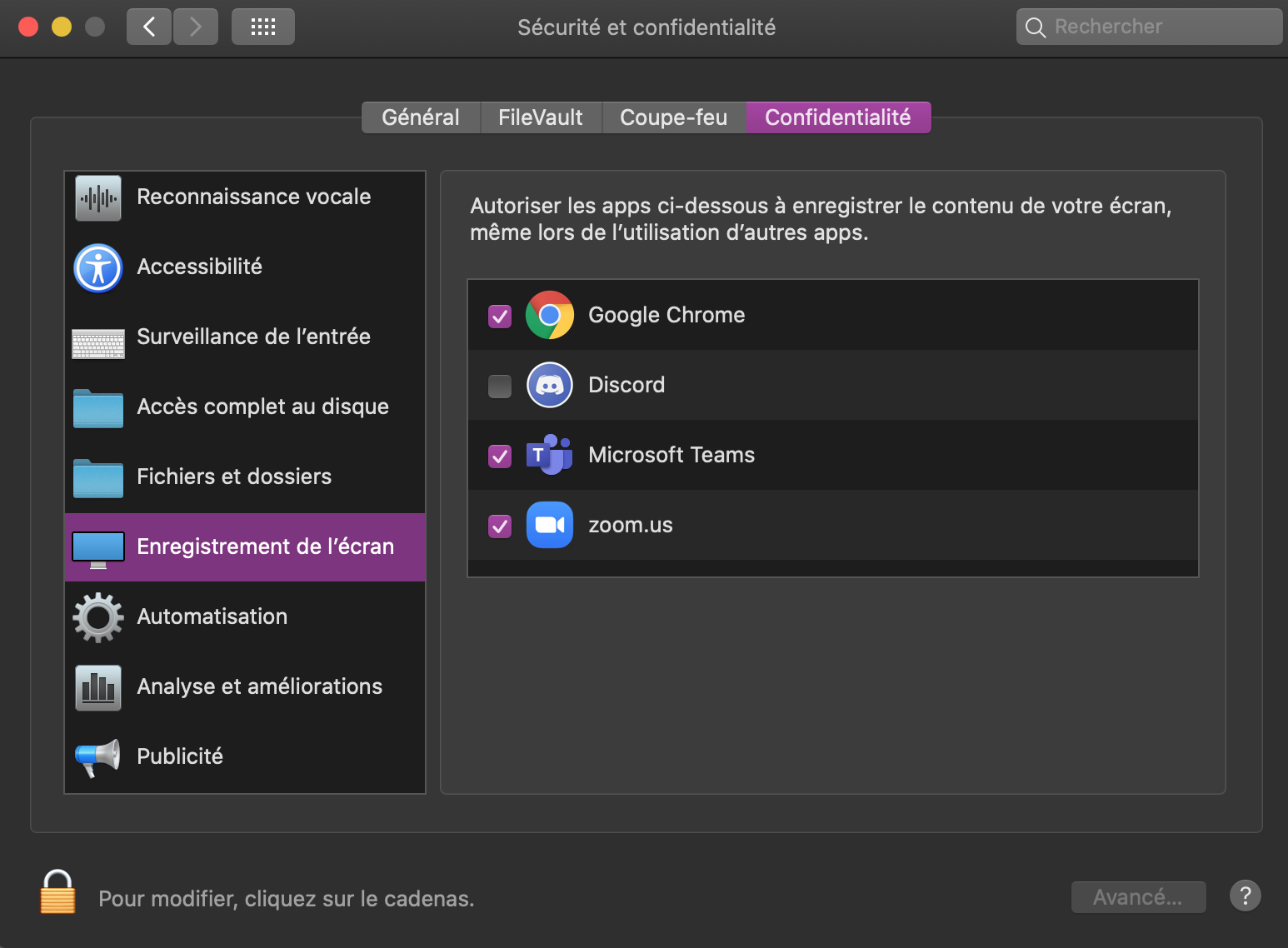Click the Automatisation gear icon
The height and width of the screenshot is (948, 1288).
(x=98, y=617)
